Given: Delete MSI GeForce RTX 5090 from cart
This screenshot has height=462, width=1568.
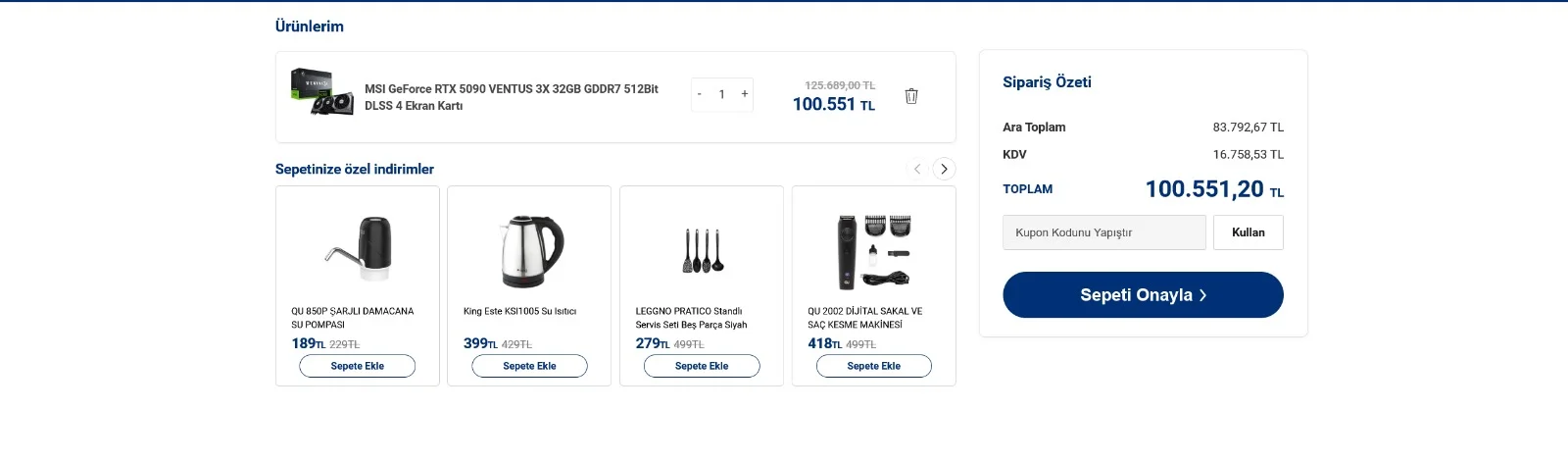Looking at the screenshot, I should coord(911,96).
